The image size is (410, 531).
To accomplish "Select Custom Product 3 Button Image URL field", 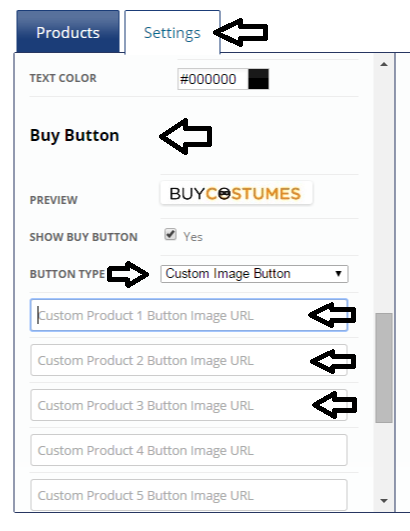I will [189, 405].
